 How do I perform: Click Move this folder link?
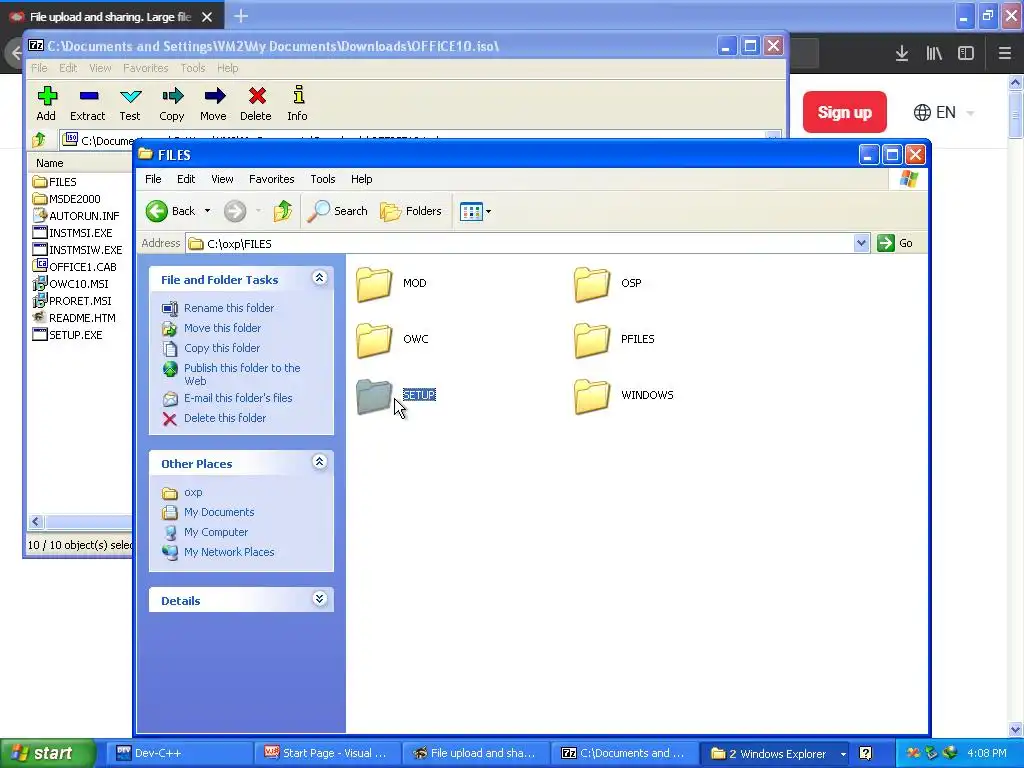tap(223, 328)
